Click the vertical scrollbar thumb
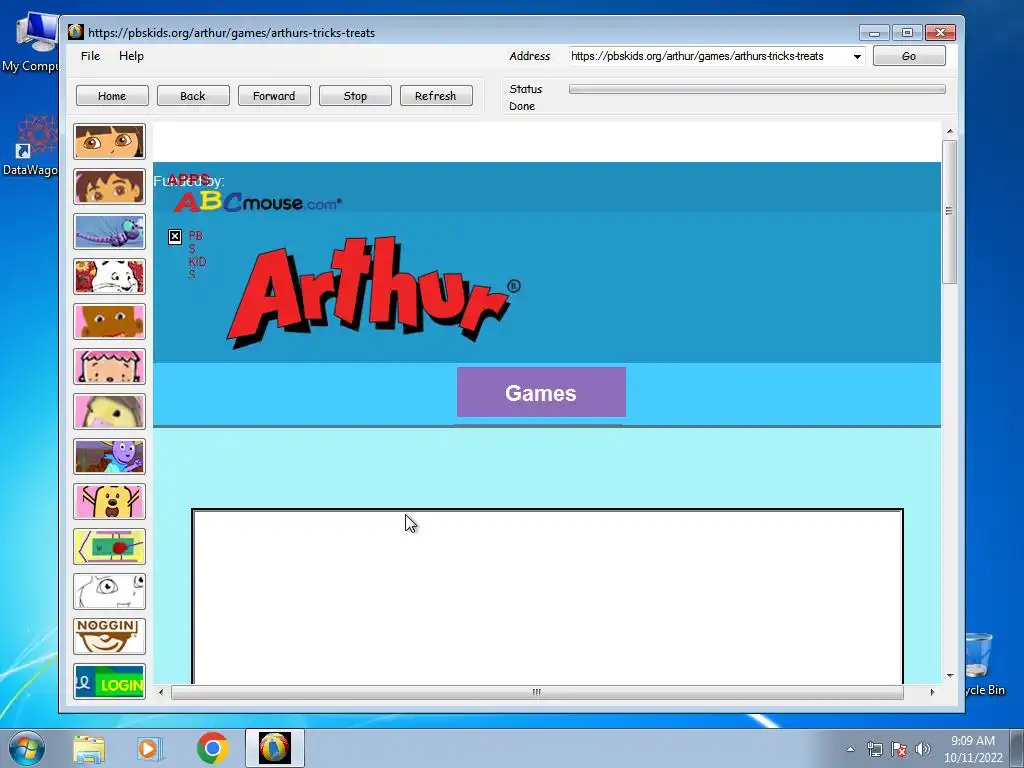This screenshot has height=768, width=1024. pos(950,212)
